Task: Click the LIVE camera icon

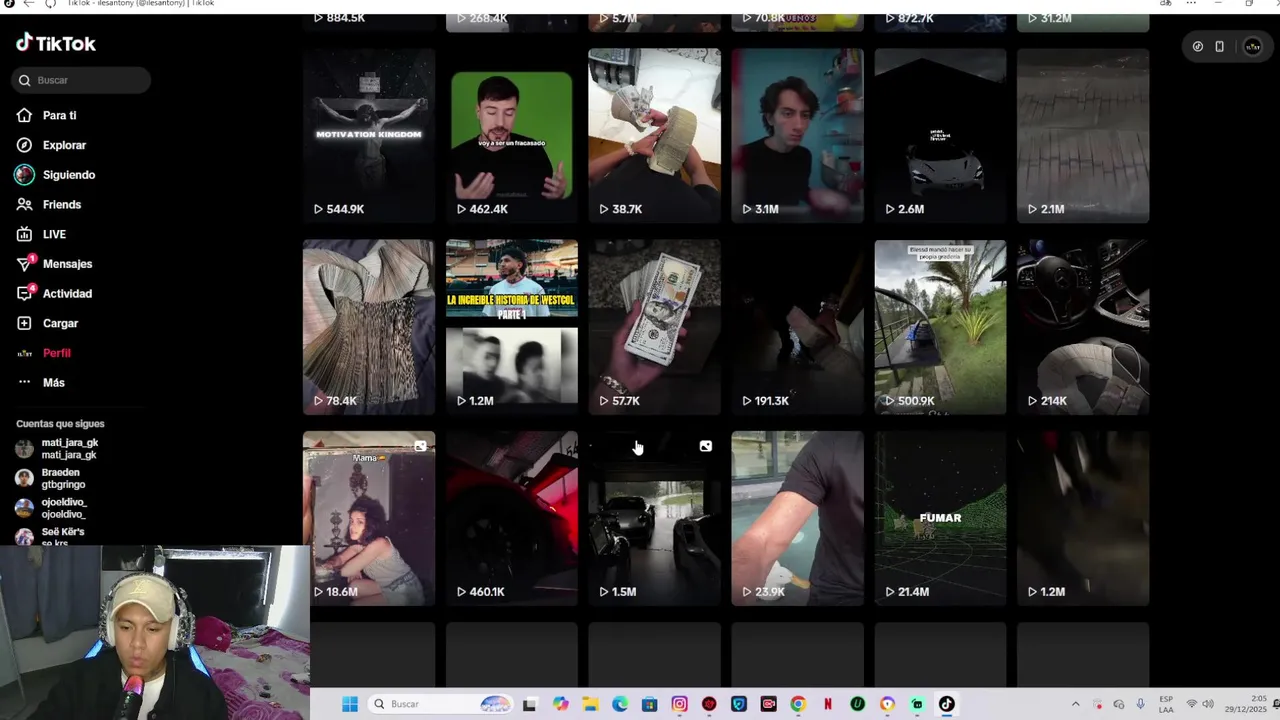Action: 24,234
